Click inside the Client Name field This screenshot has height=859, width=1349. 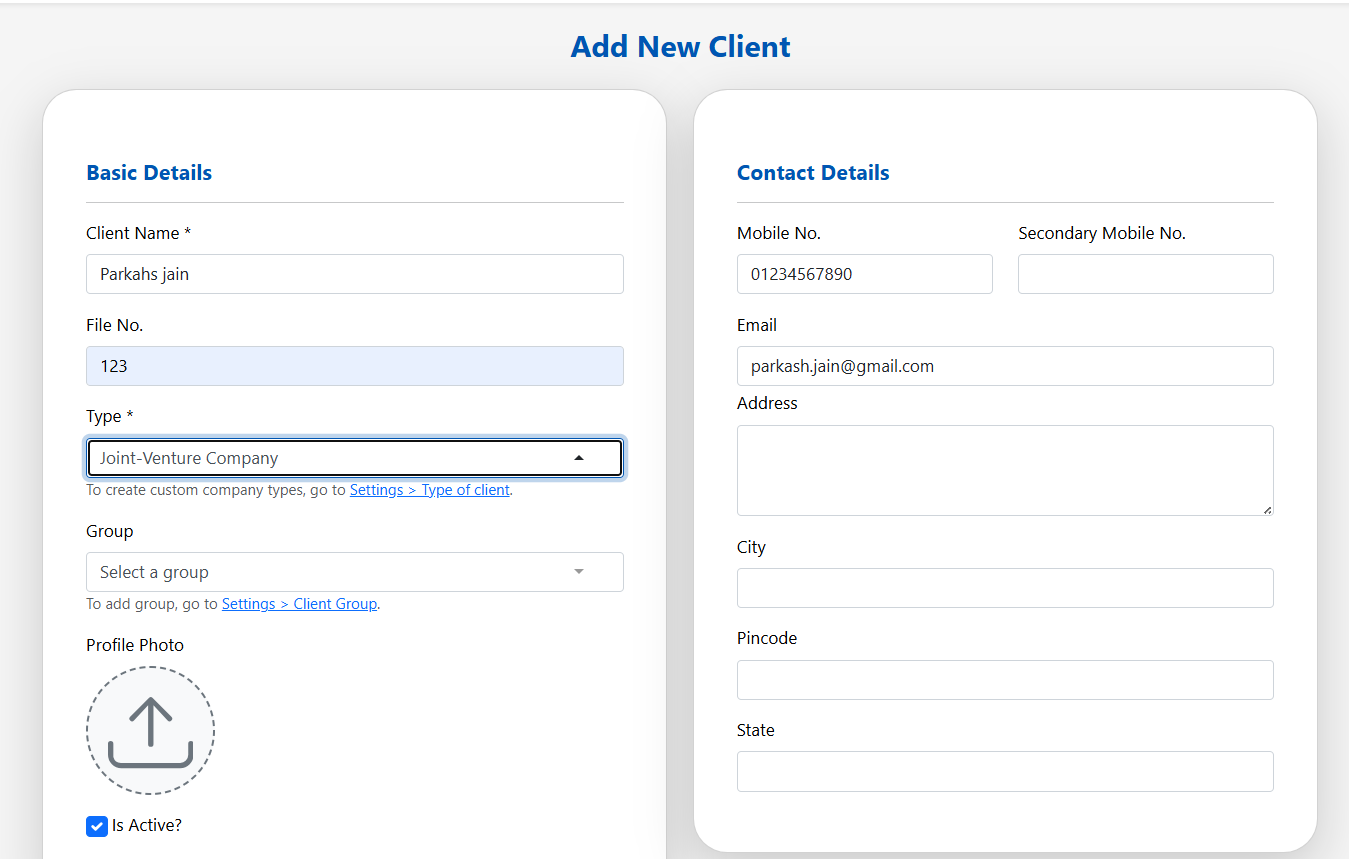pyautogui.click(x=355, y=273)
